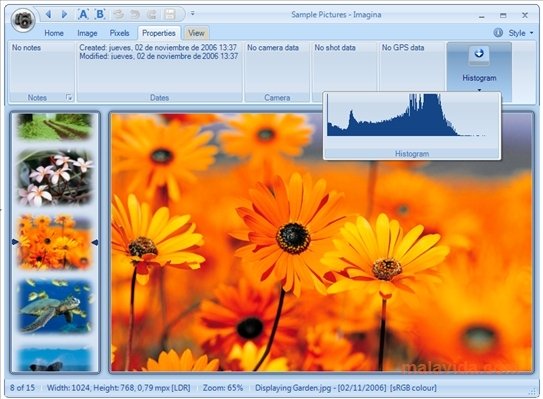Click the window resize grip in status bar

532,391
